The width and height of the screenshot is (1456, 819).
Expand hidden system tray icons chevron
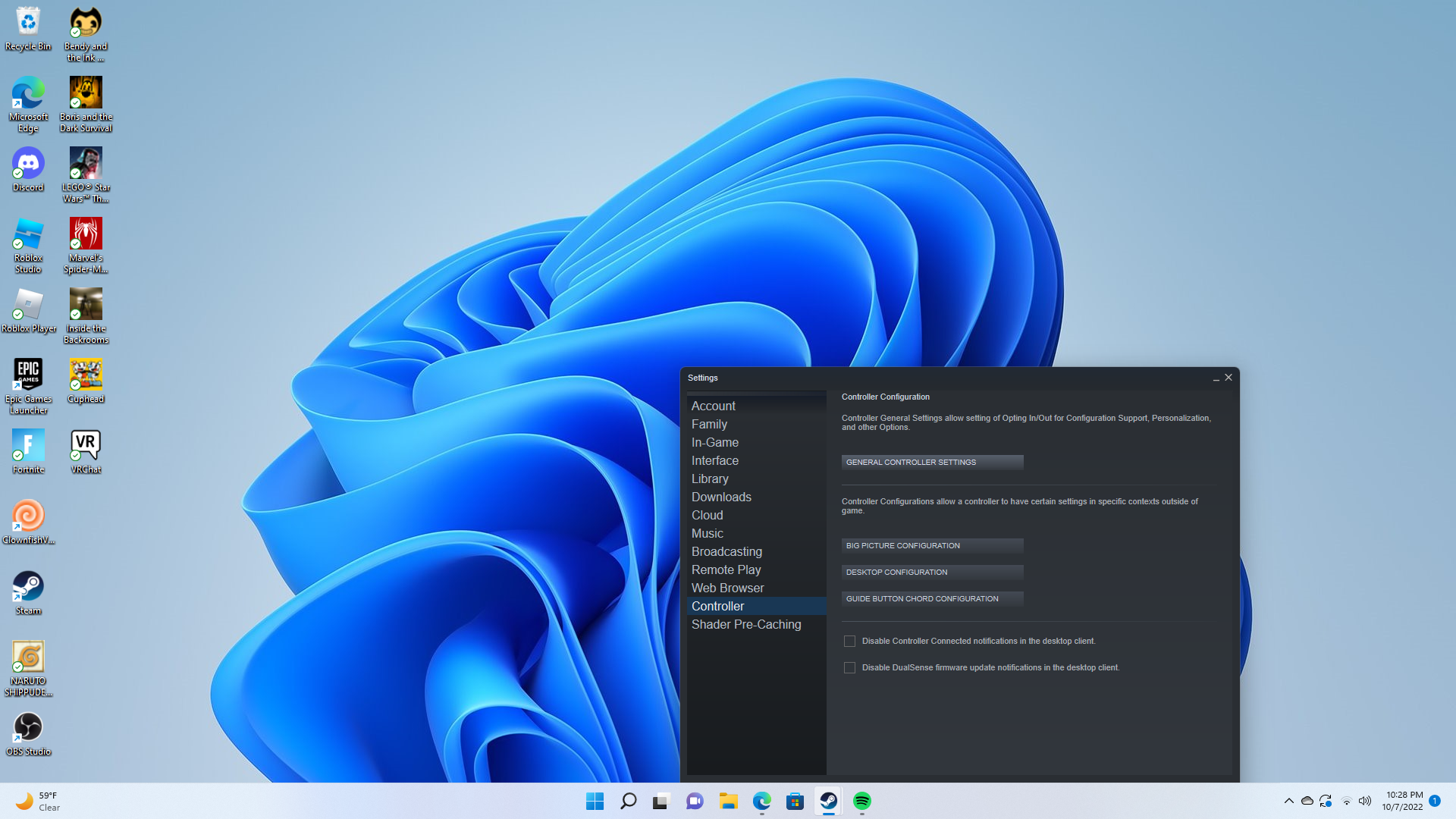click(x=1288, y=801)
